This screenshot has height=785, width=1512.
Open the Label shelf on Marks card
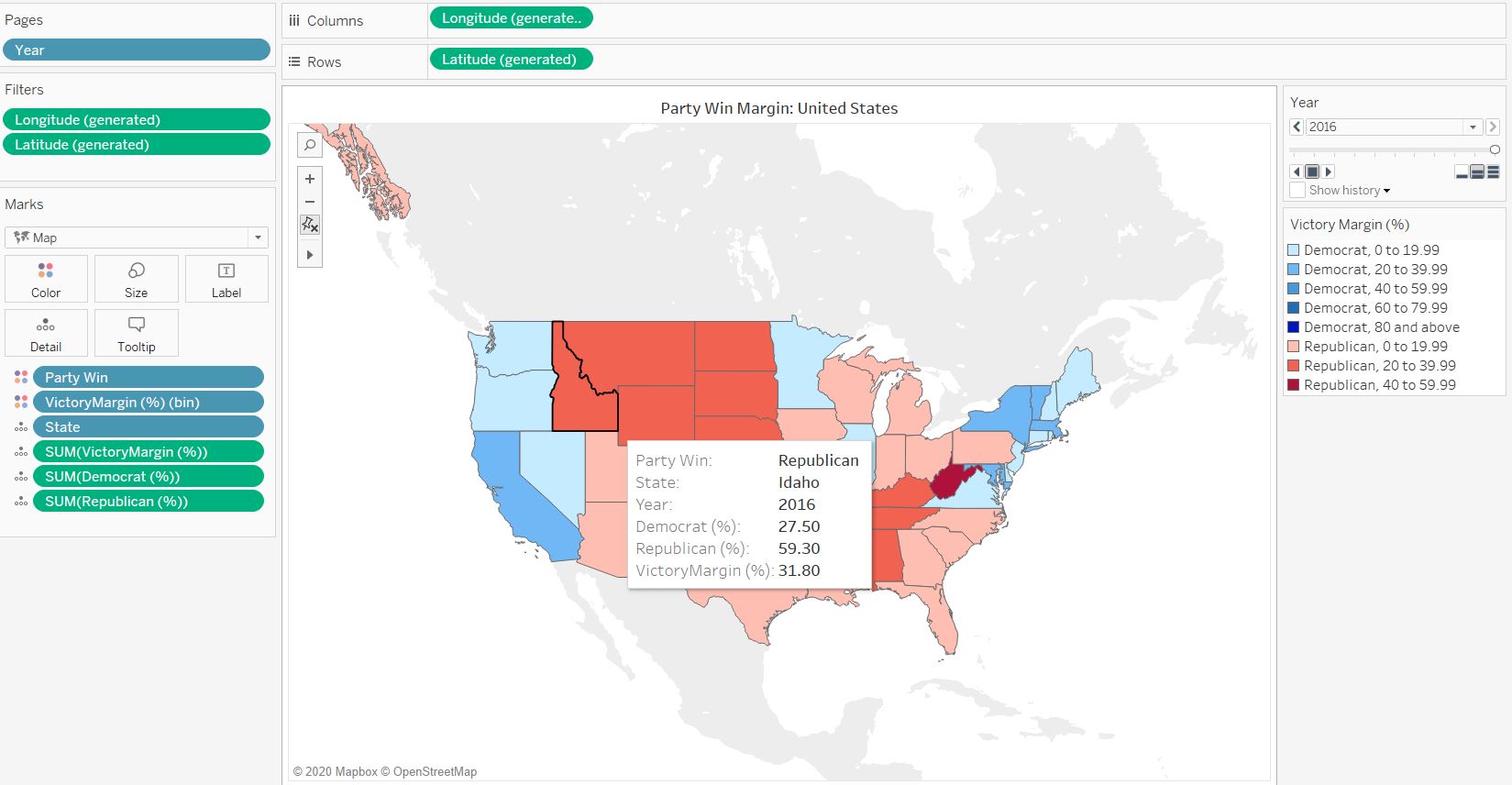(226, 278)
